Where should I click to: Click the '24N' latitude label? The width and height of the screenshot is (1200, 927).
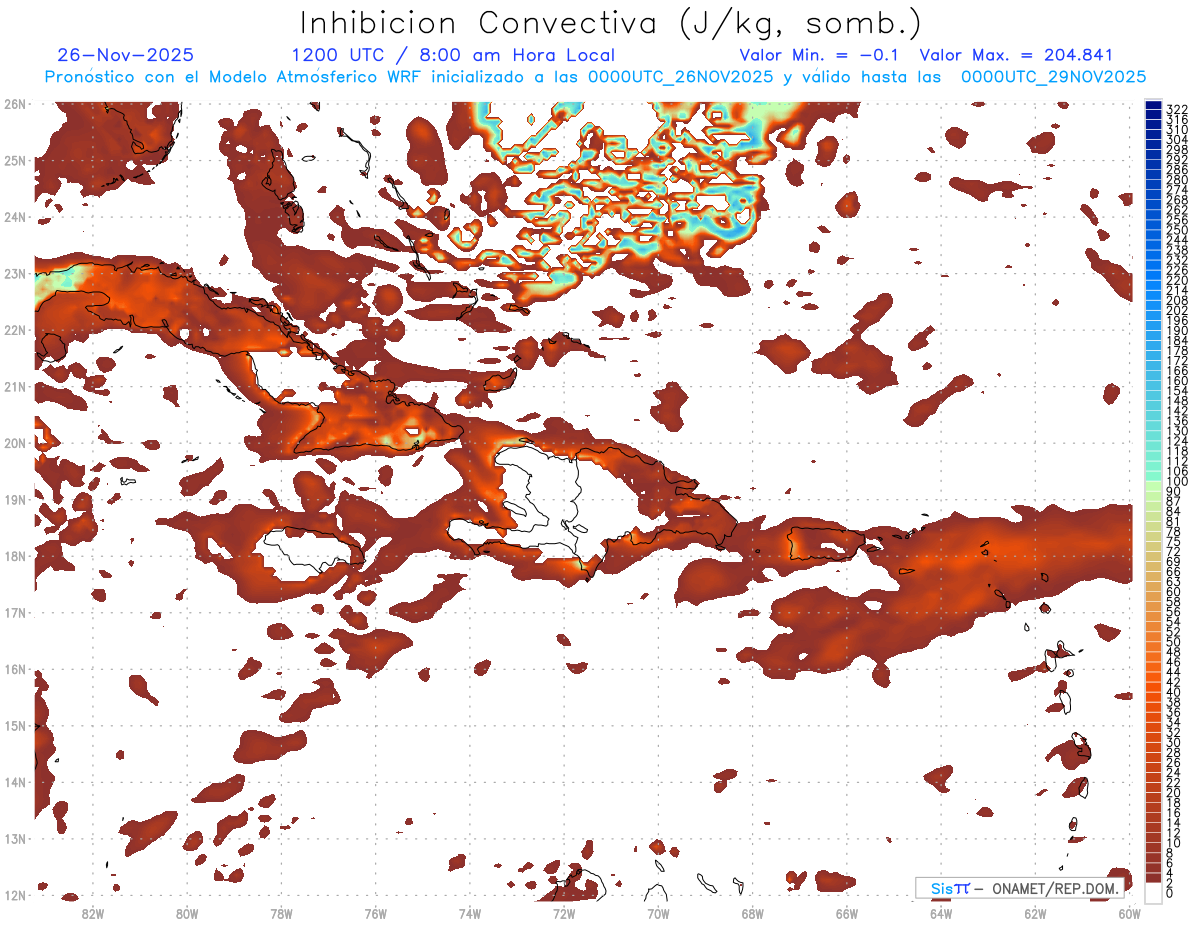pos(15,217)
